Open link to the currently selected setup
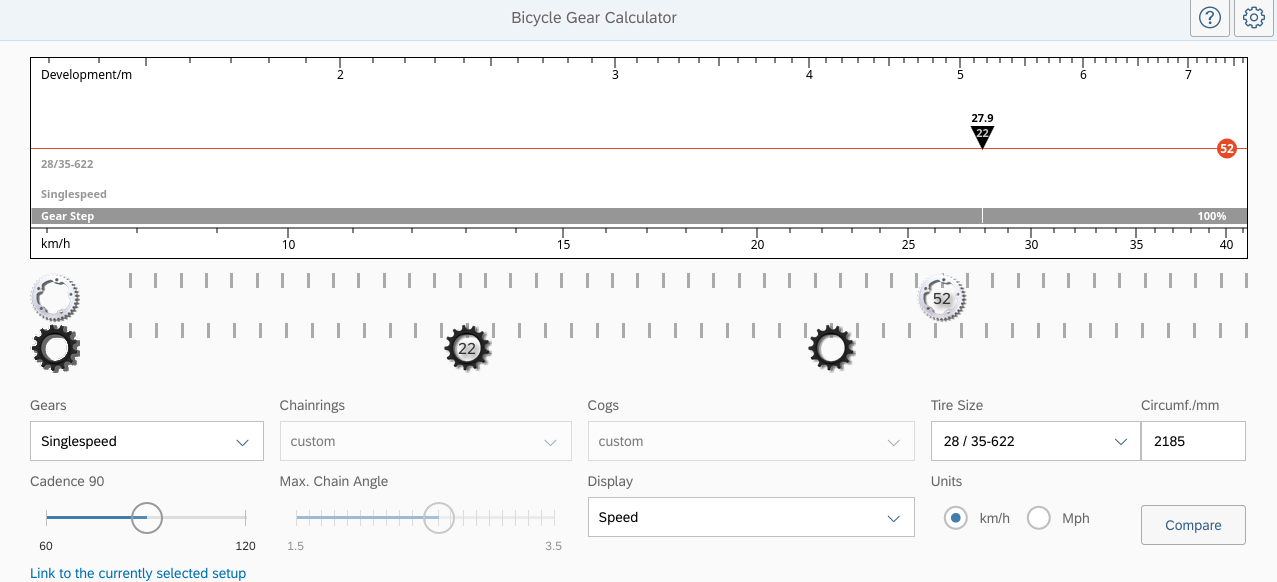 point(138,573)
